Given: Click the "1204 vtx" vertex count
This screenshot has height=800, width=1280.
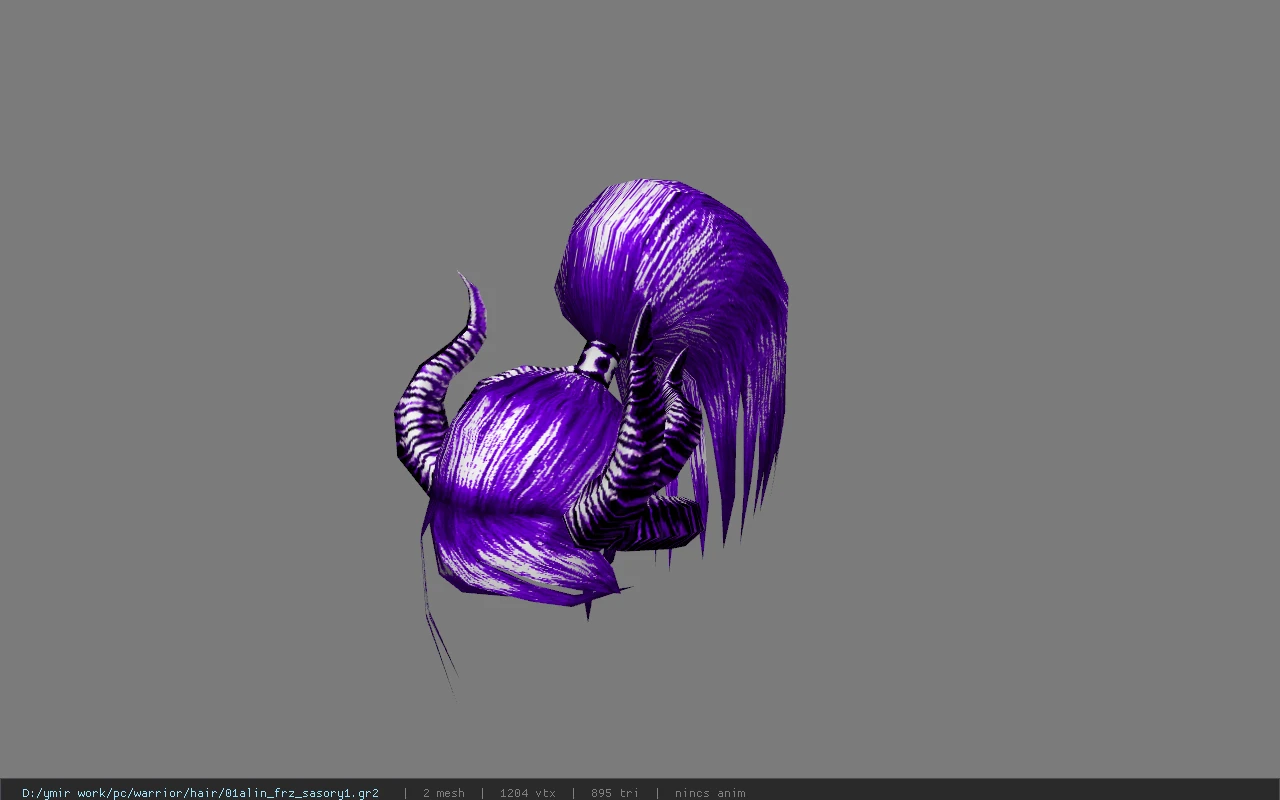Looking at the screenshot, I should [527, 793].
